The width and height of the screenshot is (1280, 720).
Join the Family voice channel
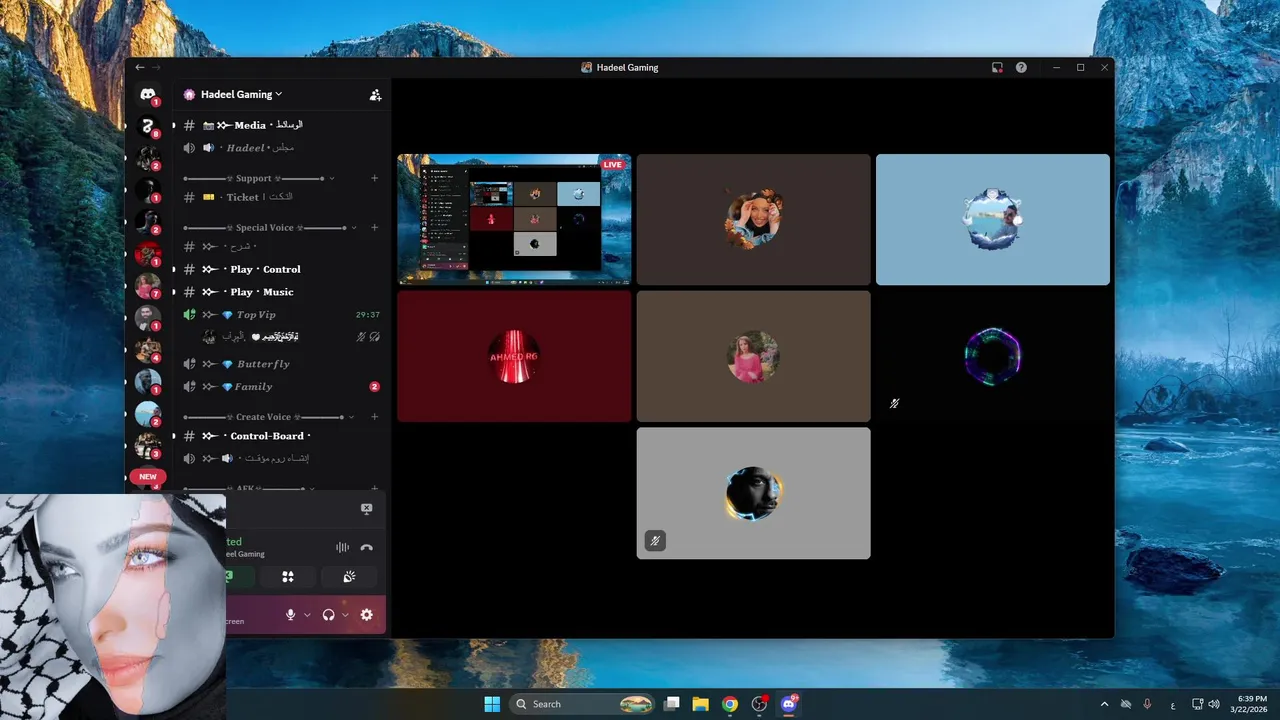coord(281,387)
